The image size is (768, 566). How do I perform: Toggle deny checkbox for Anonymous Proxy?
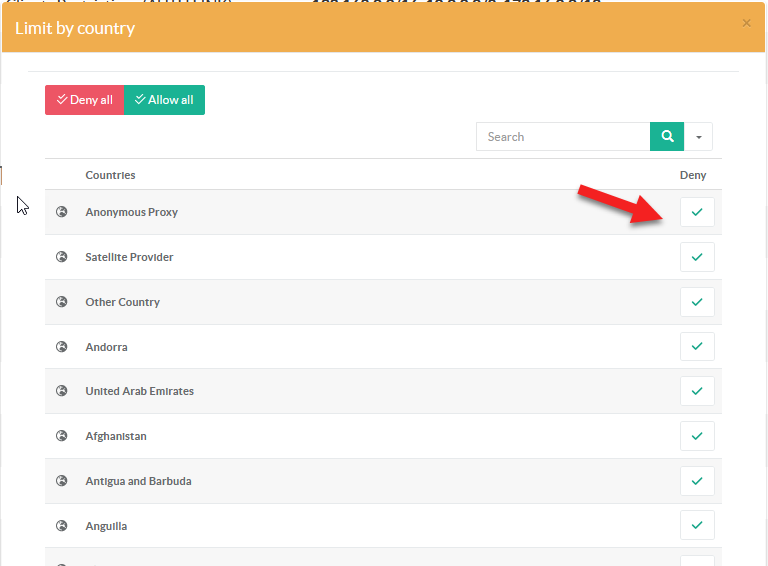697,212
